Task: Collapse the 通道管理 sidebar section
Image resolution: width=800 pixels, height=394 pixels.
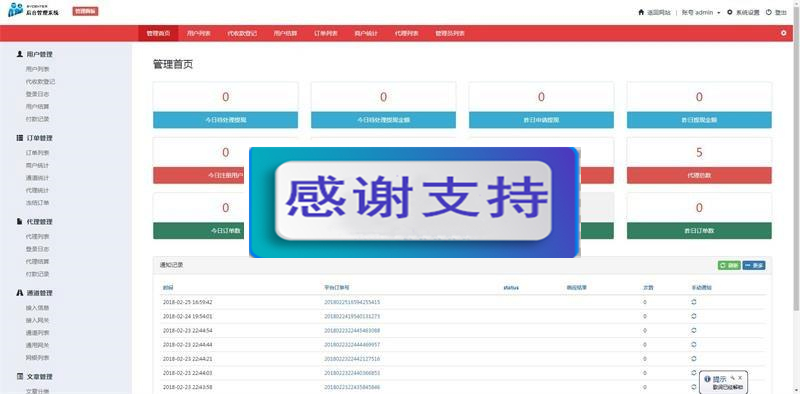Action: (39, 293)
